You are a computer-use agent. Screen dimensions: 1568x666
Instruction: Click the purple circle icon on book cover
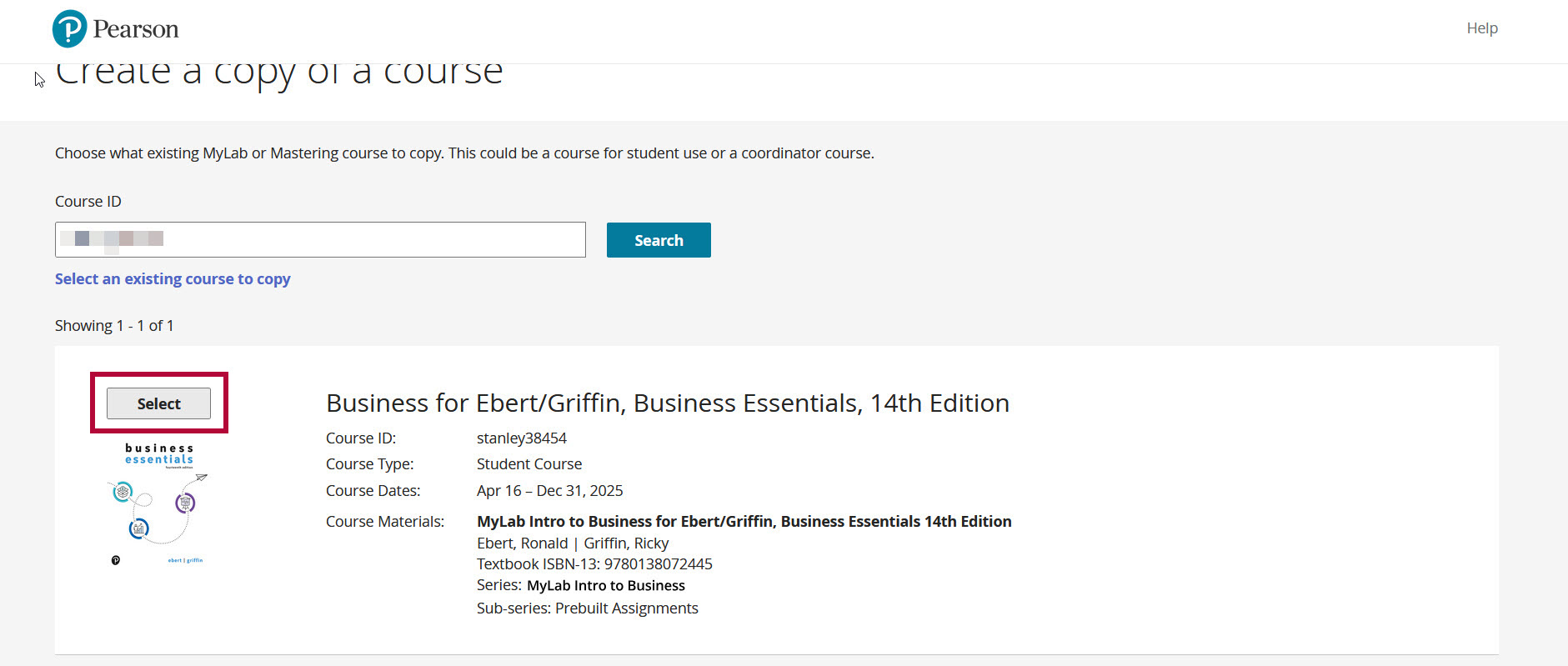185,503
